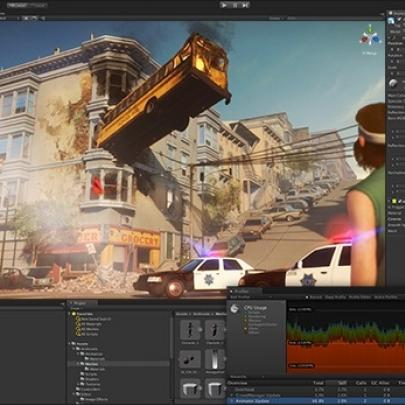Click the Assets breadcrumb in Project browser
The image size is (405, 405).
[182, 314]
